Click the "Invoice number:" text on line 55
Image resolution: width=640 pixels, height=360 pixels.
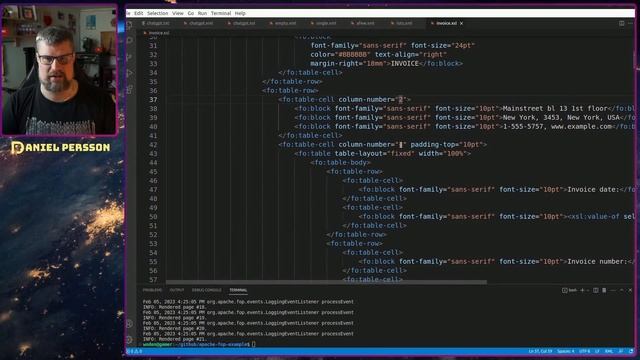pyautogui.click(x=597, y=261)
